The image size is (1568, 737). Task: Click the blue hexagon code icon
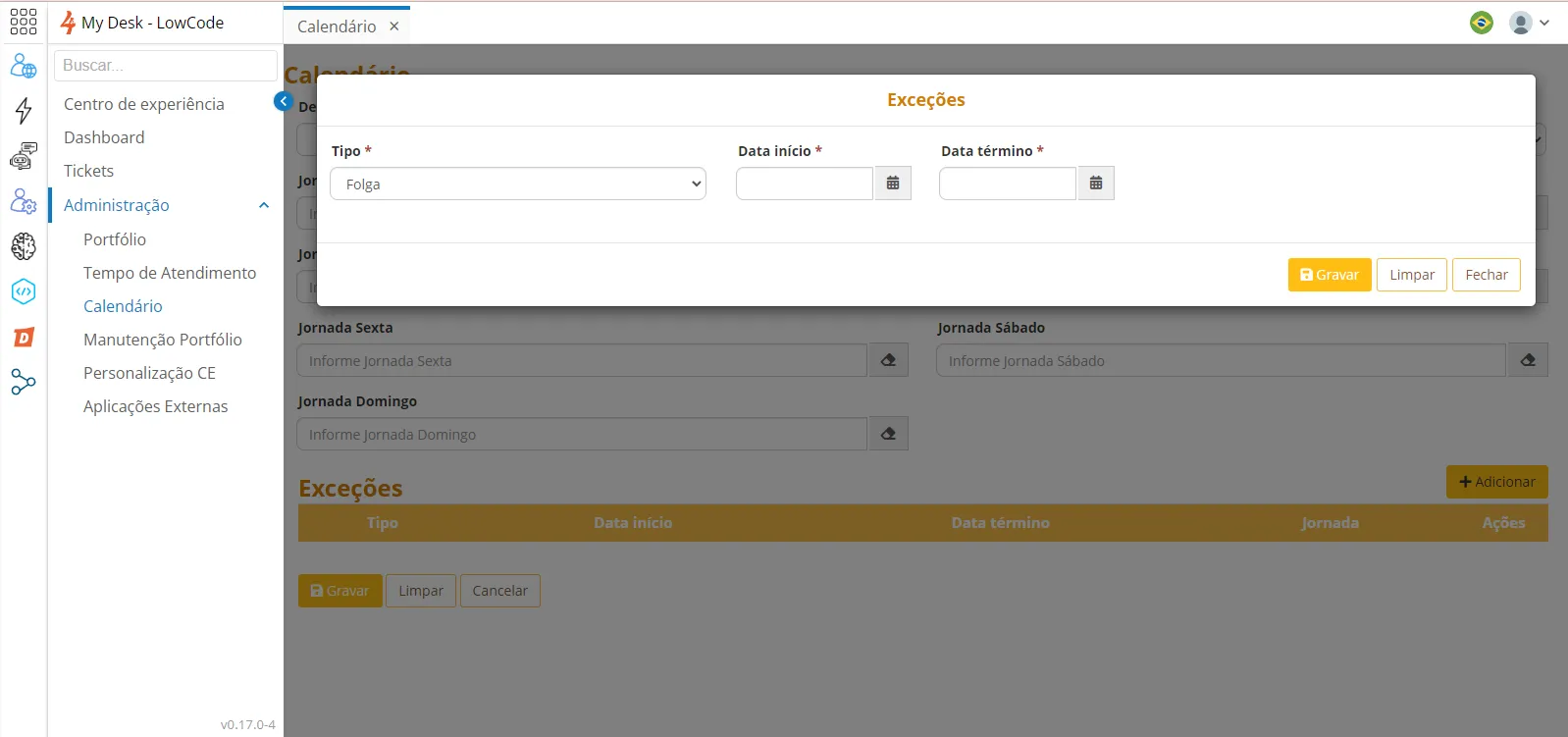click(x=24, y=291)
